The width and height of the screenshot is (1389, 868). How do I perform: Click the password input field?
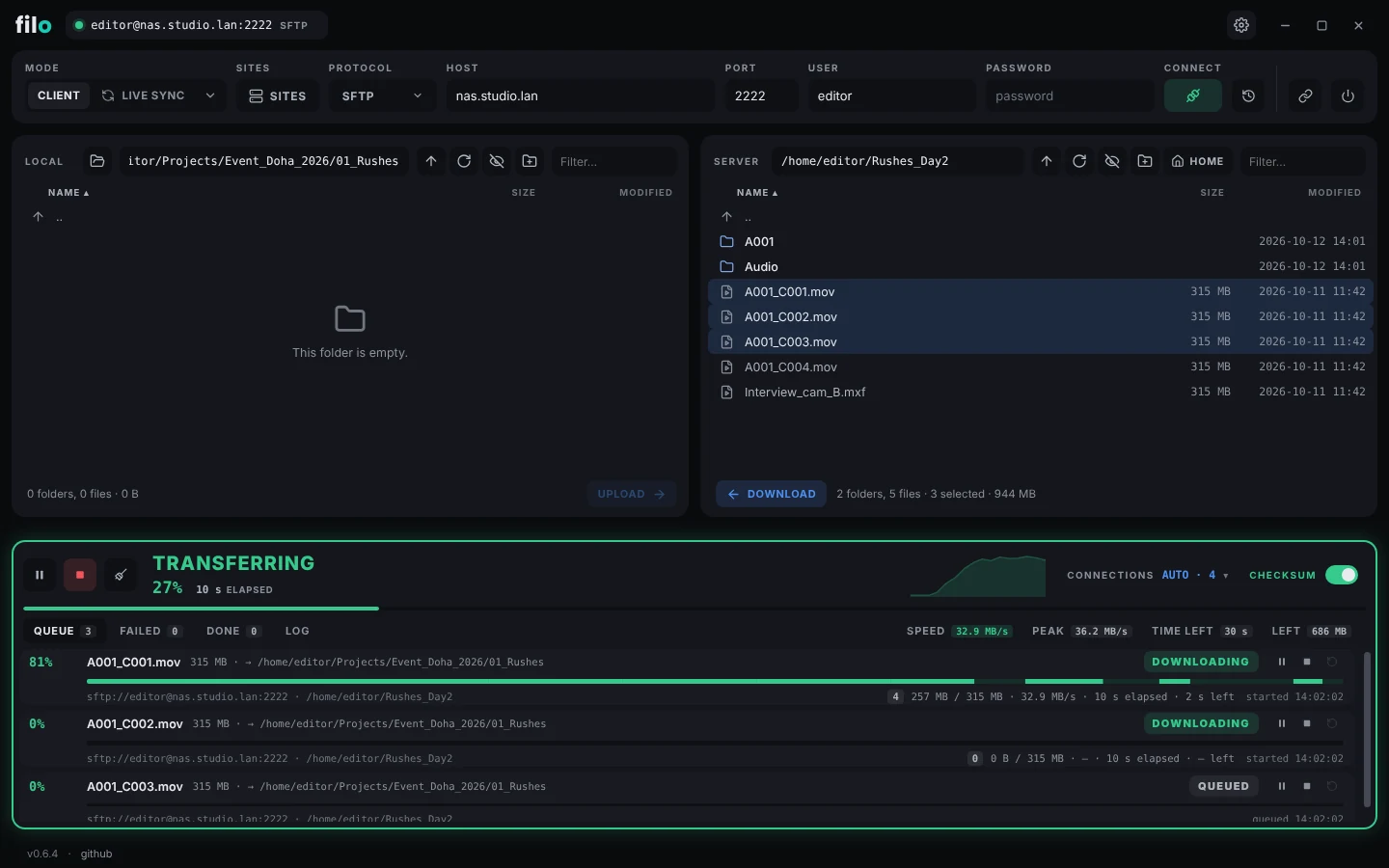pos(1069,95)
